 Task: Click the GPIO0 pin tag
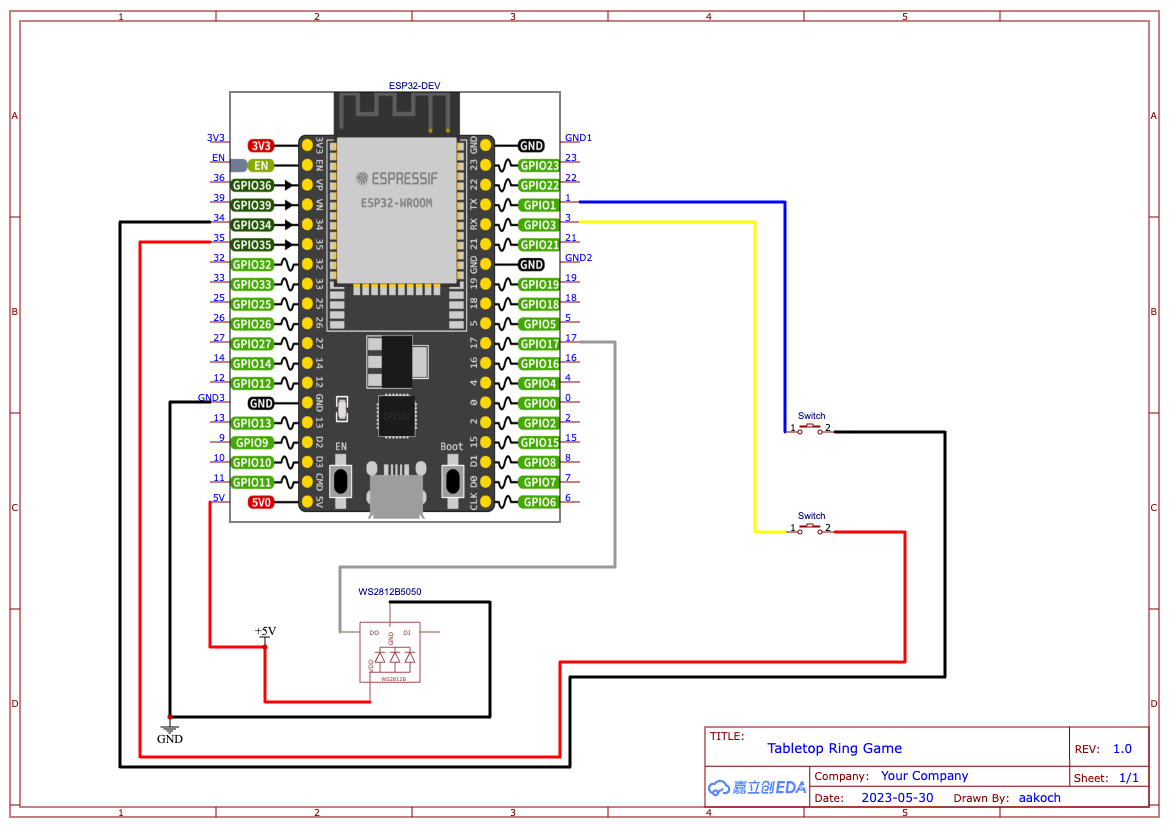539,403
